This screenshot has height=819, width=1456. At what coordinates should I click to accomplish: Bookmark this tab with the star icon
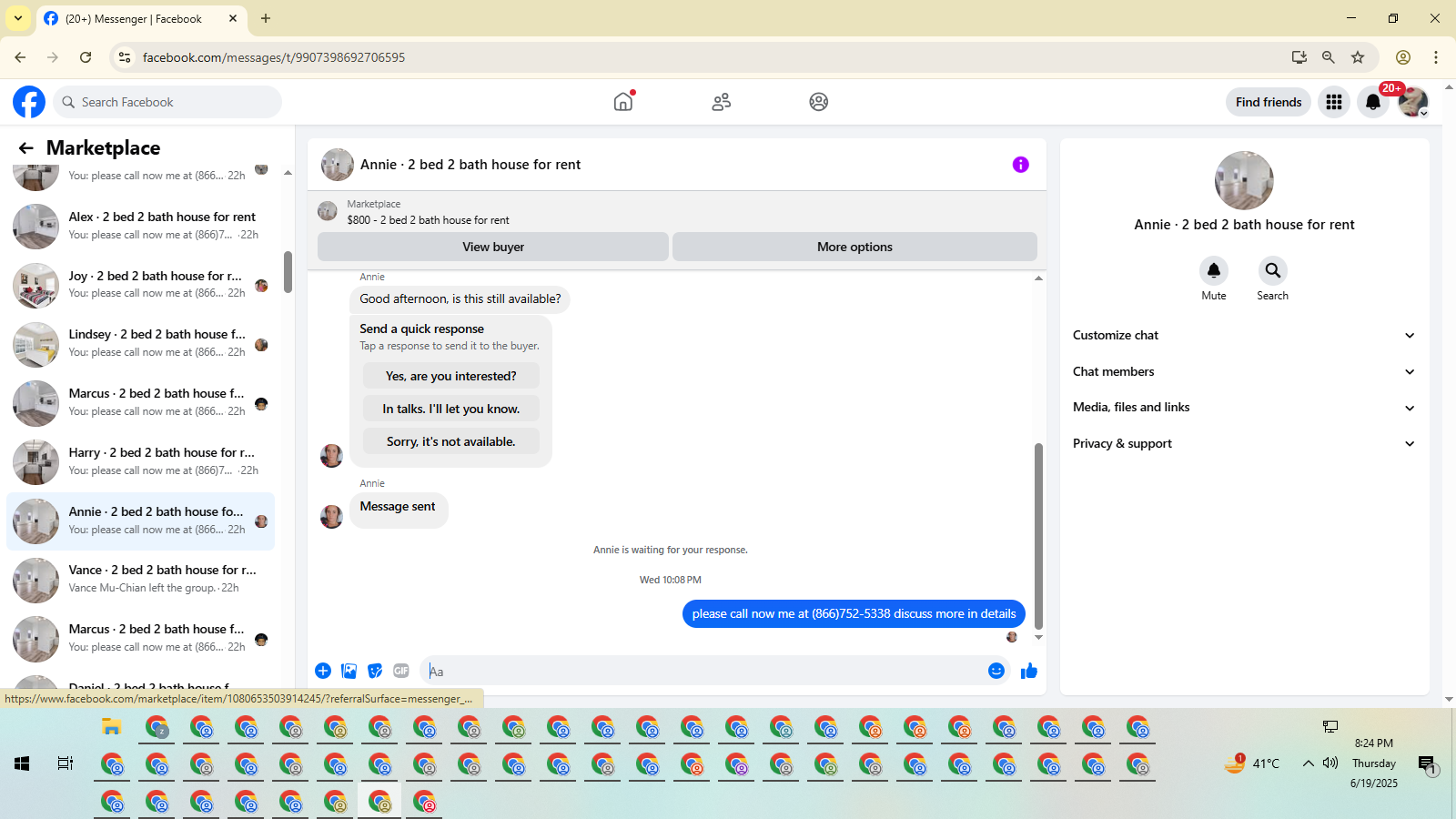(1358, 57)
